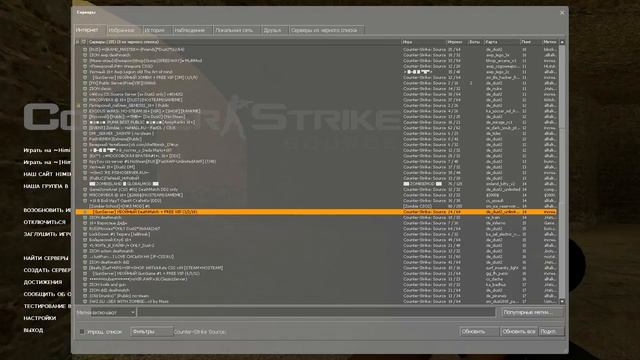Click shield icon of GameZoneArial DeathMatch row

[85, 189]
